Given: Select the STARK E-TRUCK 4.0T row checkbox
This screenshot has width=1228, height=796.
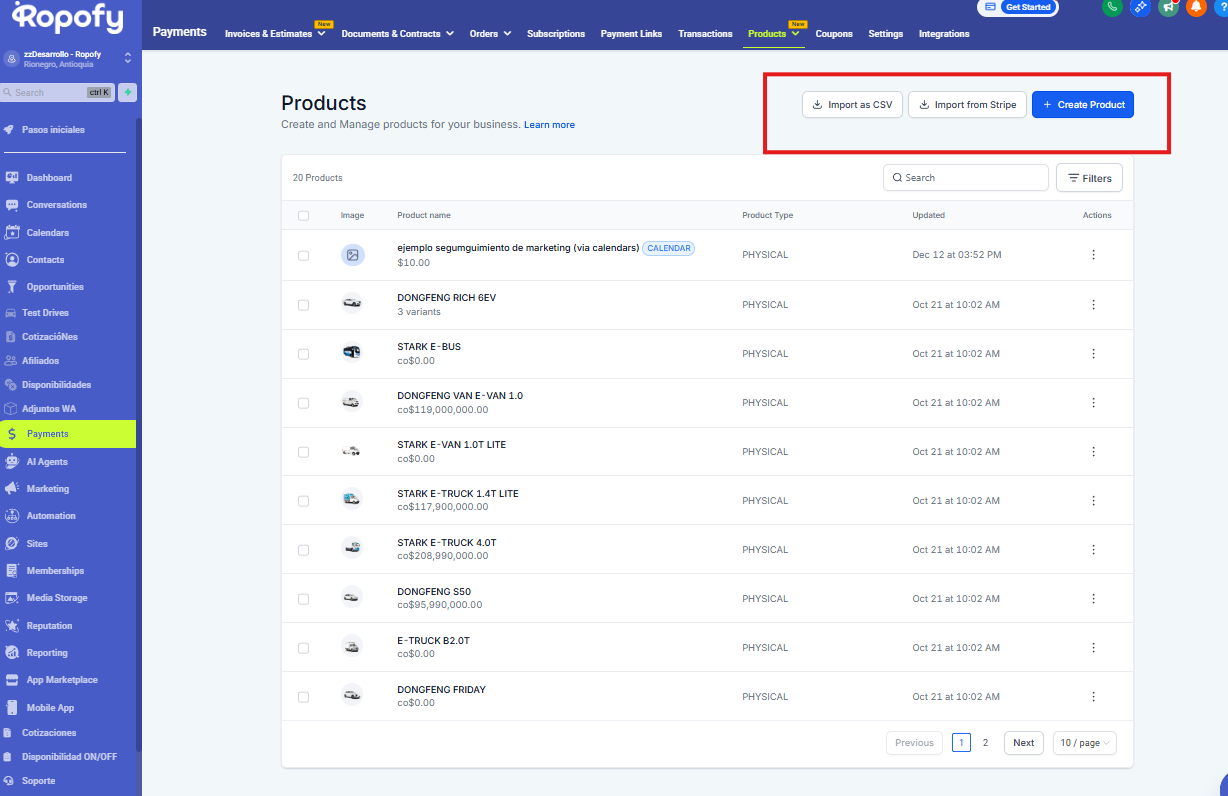Looking at the screenshot, I should pos(304,550).
